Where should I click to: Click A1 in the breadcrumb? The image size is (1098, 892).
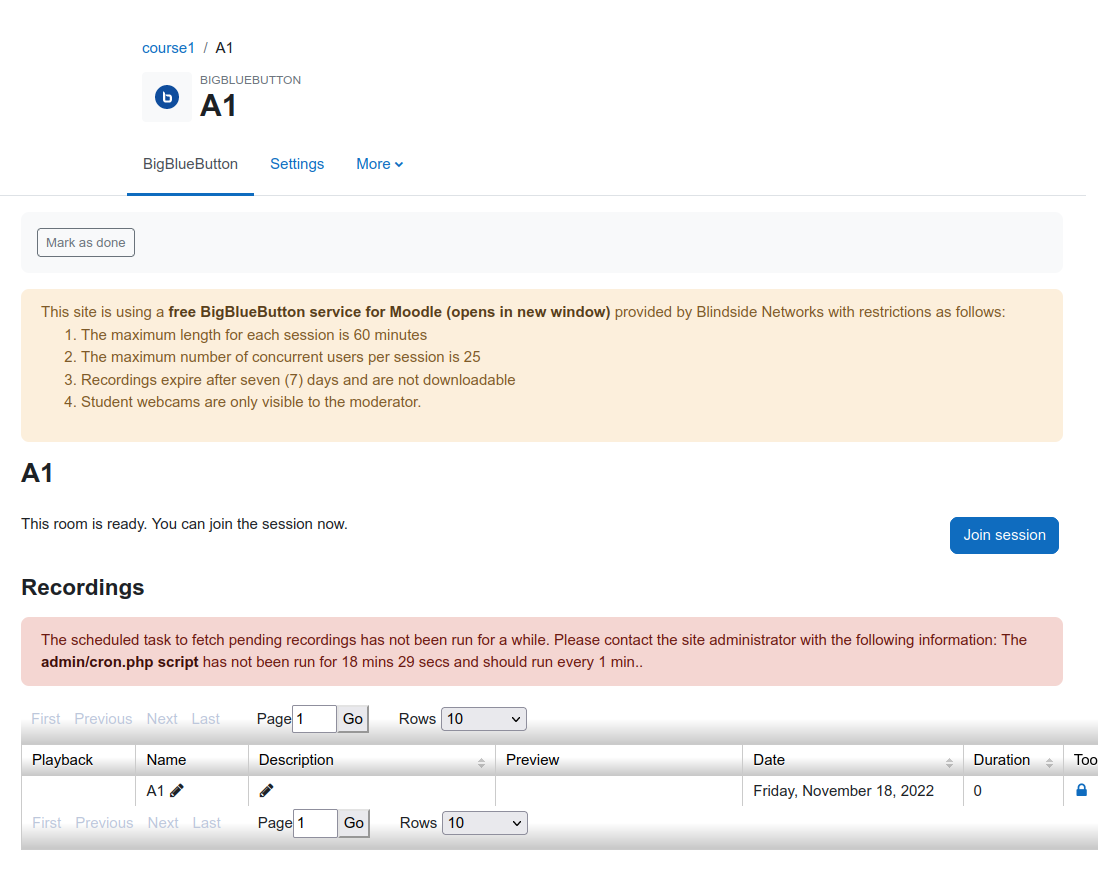point(224,48)
